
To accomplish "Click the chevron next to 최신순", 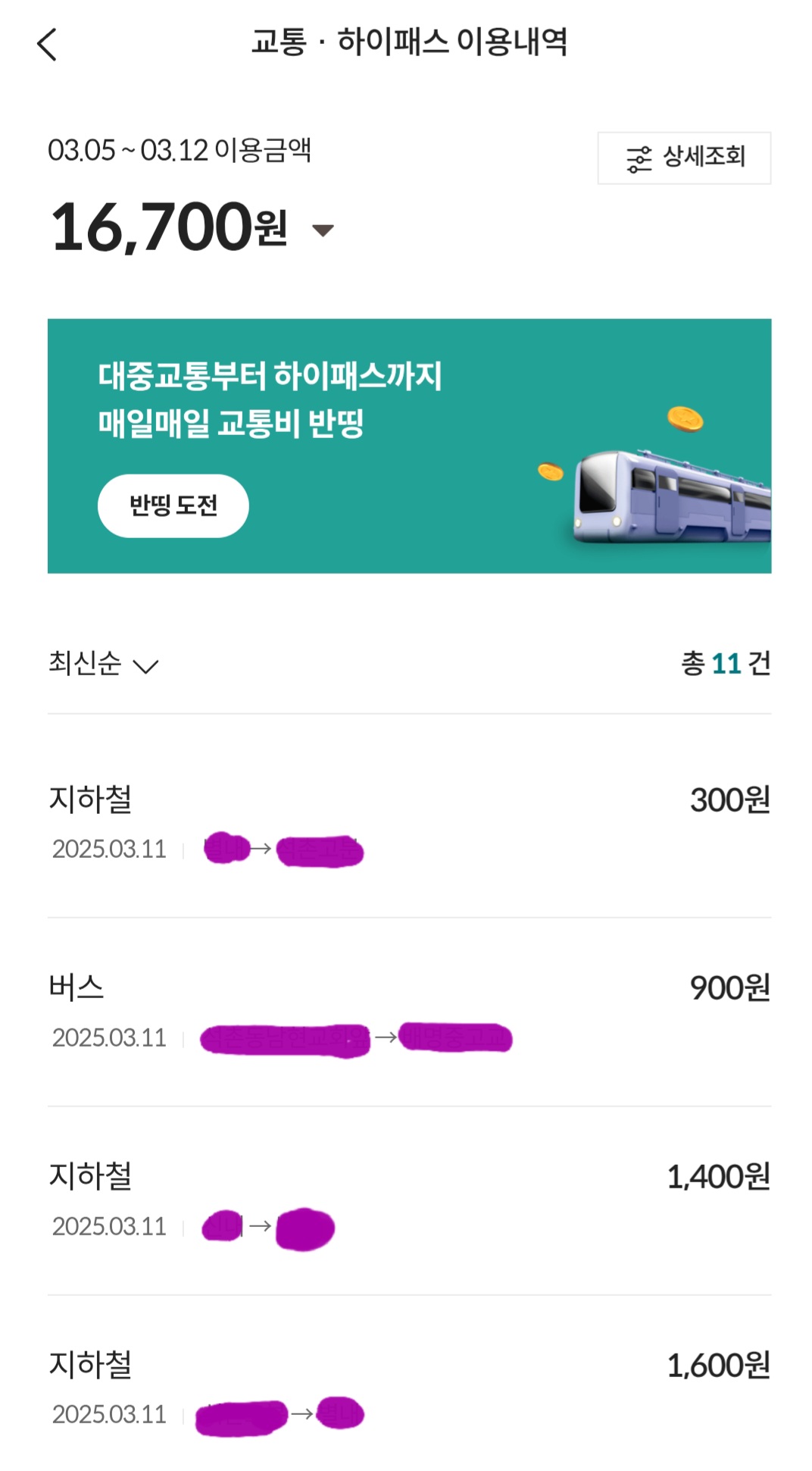I will point(145,666).
